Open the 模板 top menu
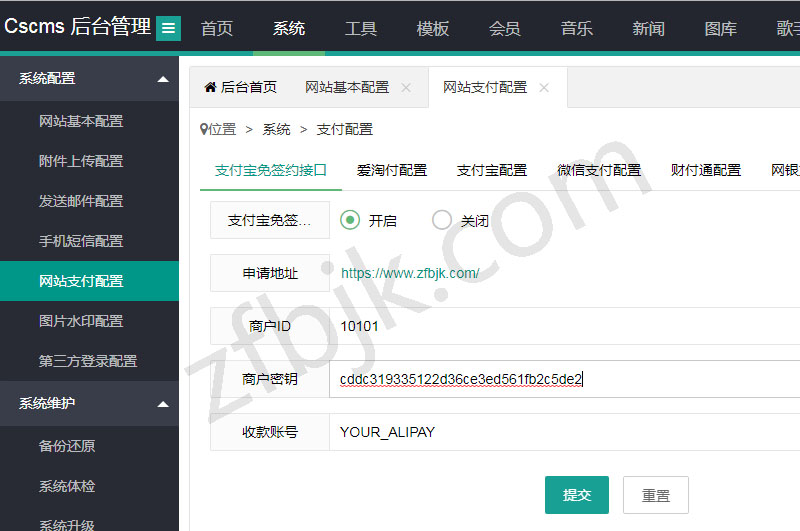Screen dimensions: 800x531 pos(433,28)
